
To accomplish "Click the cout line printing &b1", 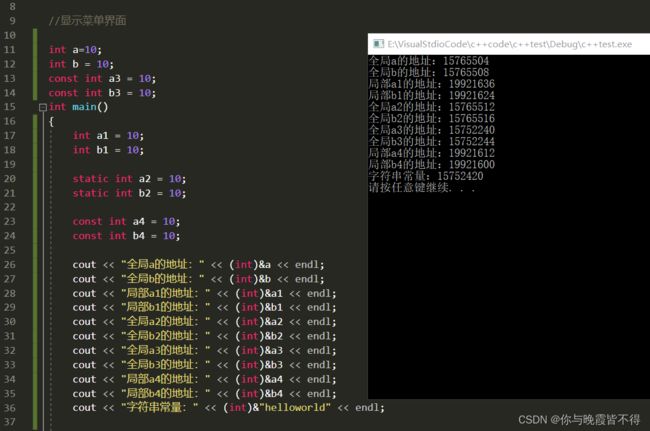I will click(x=204, y=308).
